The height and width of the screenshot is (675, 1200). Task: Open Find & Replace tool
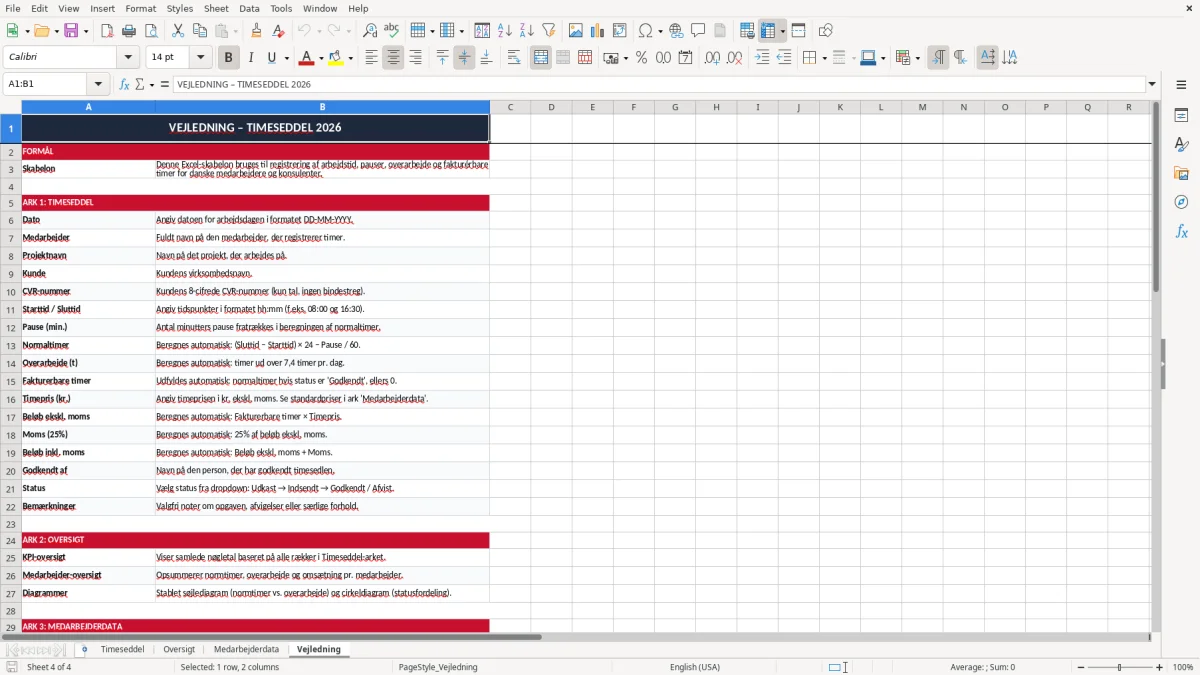click(370, 31)
